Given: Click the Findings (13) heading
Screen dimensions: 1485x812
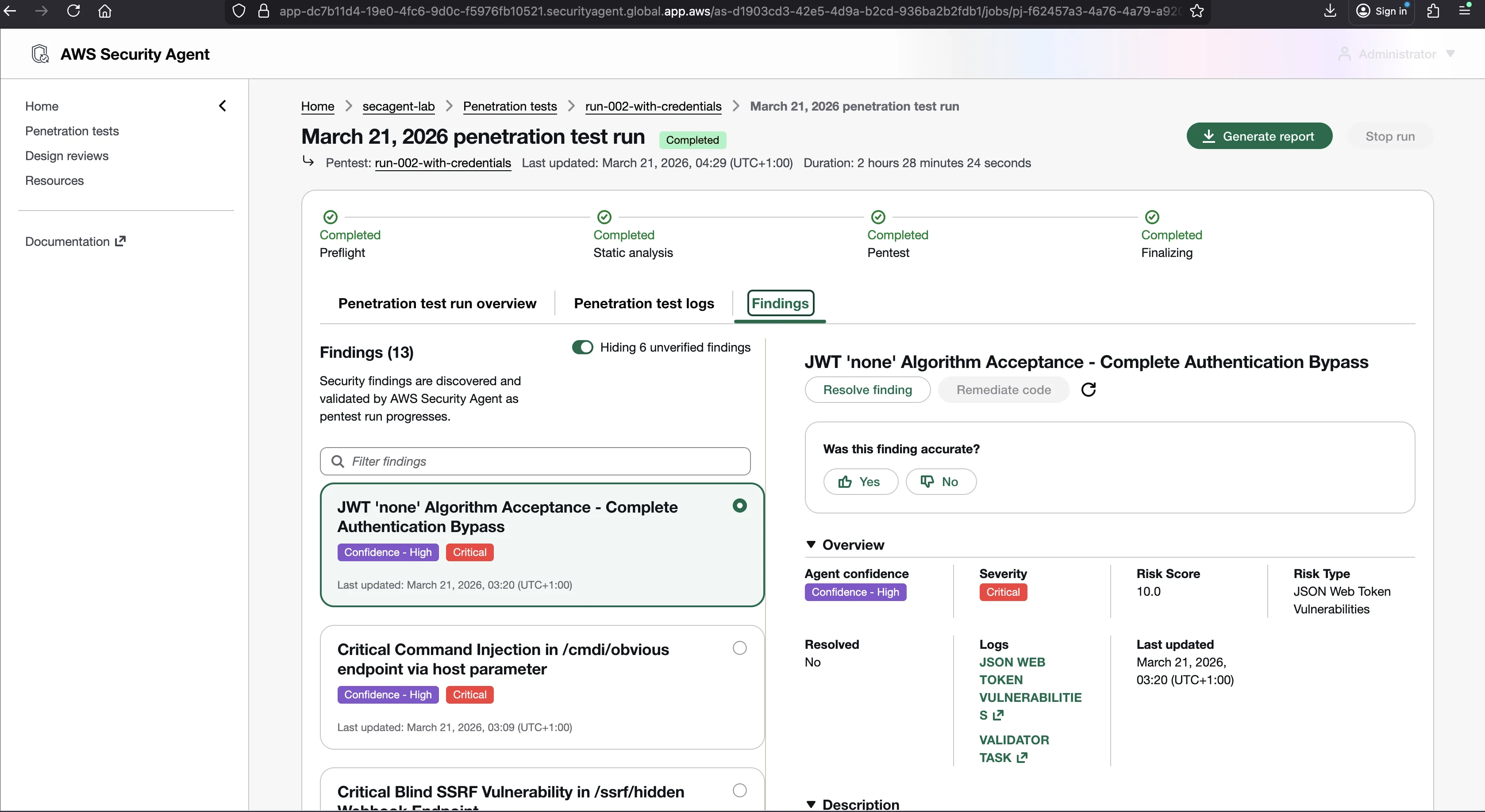Looking at the screenshot, I should (367, 352).
